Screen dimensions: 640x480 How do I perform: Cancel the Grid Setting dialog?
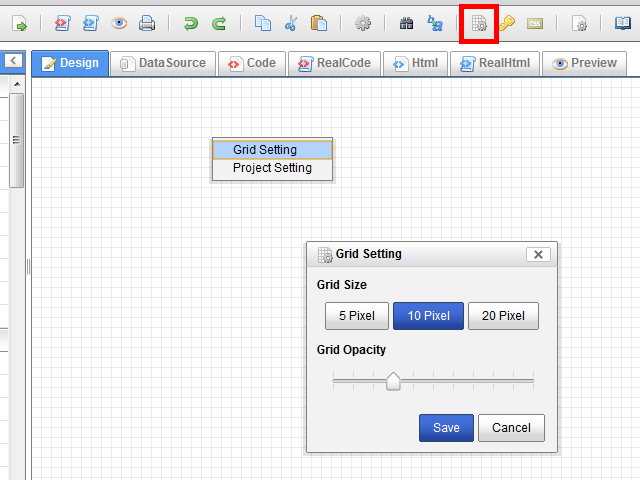coord(511,428)
